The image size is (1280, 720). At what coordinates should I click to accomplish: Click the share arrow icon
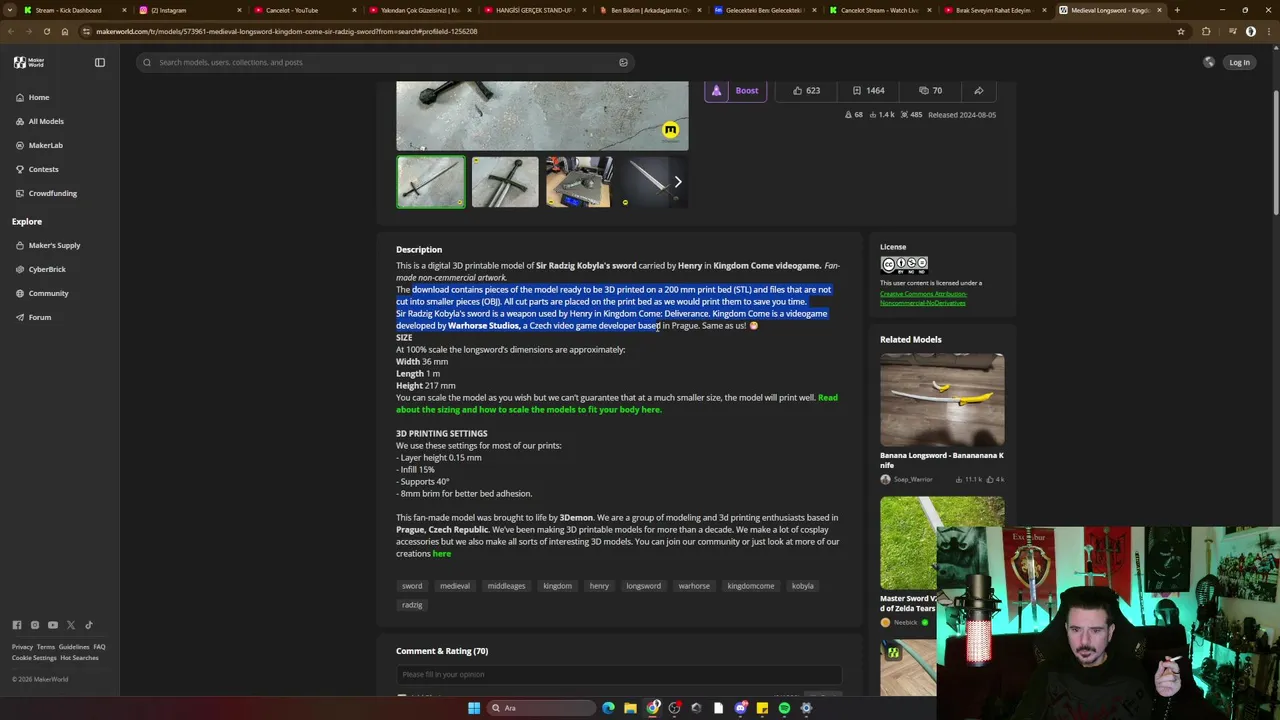(x=979, y=90)
